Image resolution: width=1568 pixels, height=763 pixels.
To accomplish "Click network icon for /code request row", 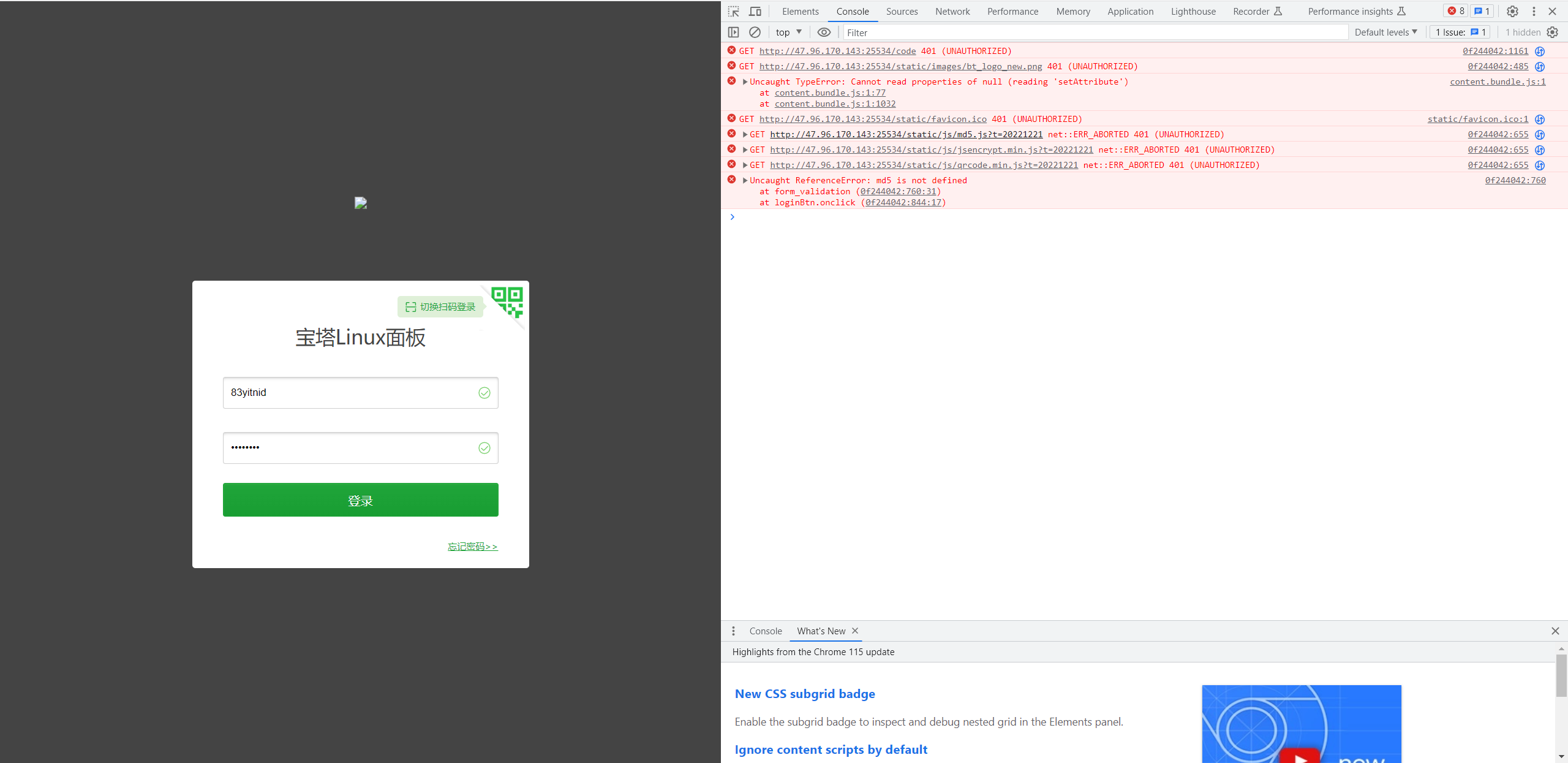I will 1540,51.
